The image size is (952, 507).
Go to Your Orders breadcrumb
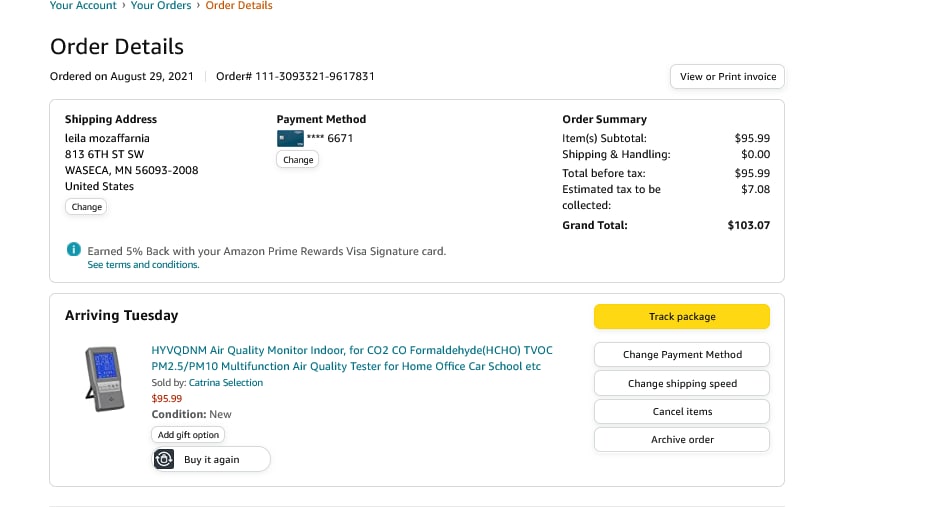click(x=160, y=6)
